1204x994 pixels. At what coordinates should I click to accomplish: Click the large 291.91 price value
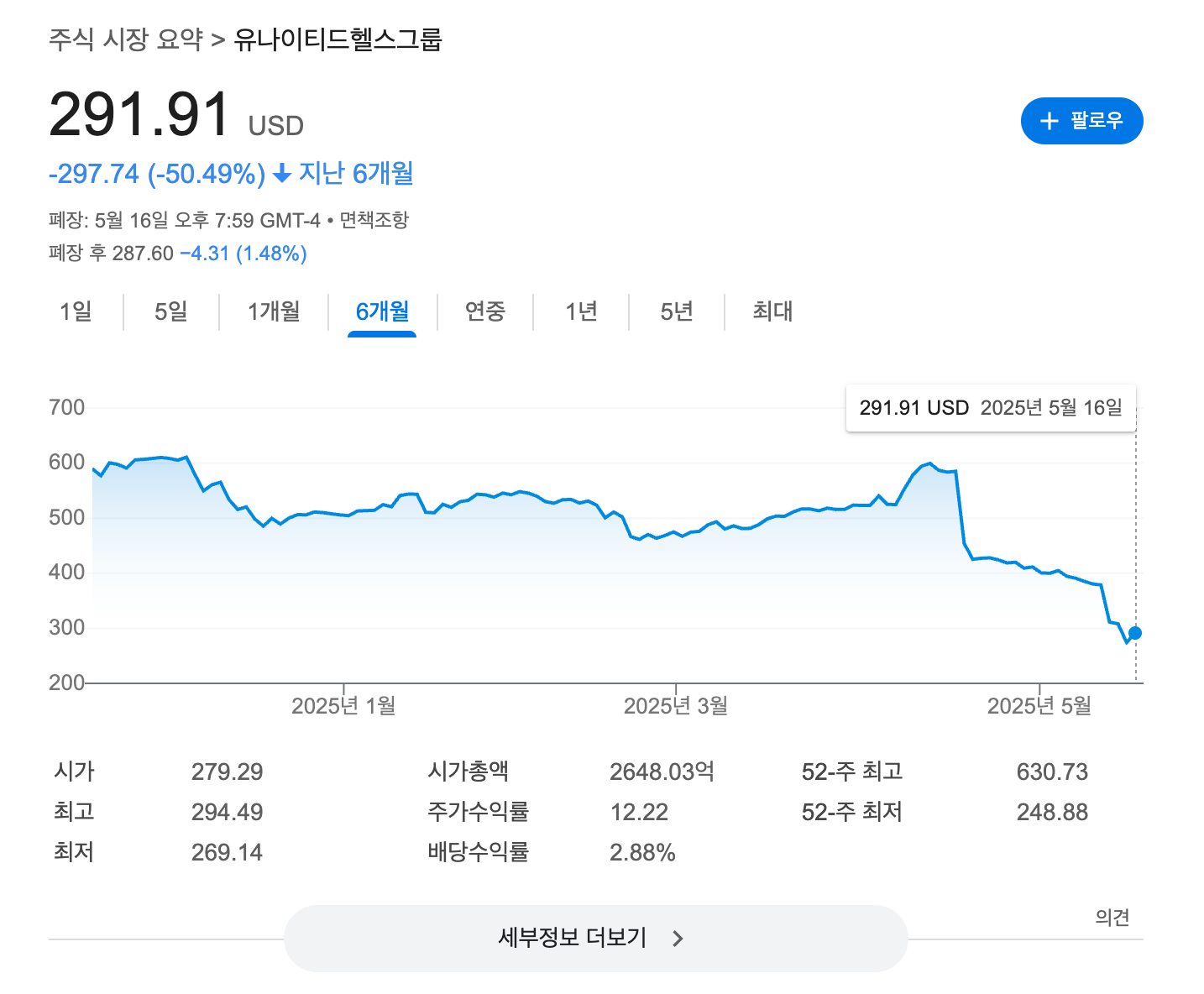point(139,115)
